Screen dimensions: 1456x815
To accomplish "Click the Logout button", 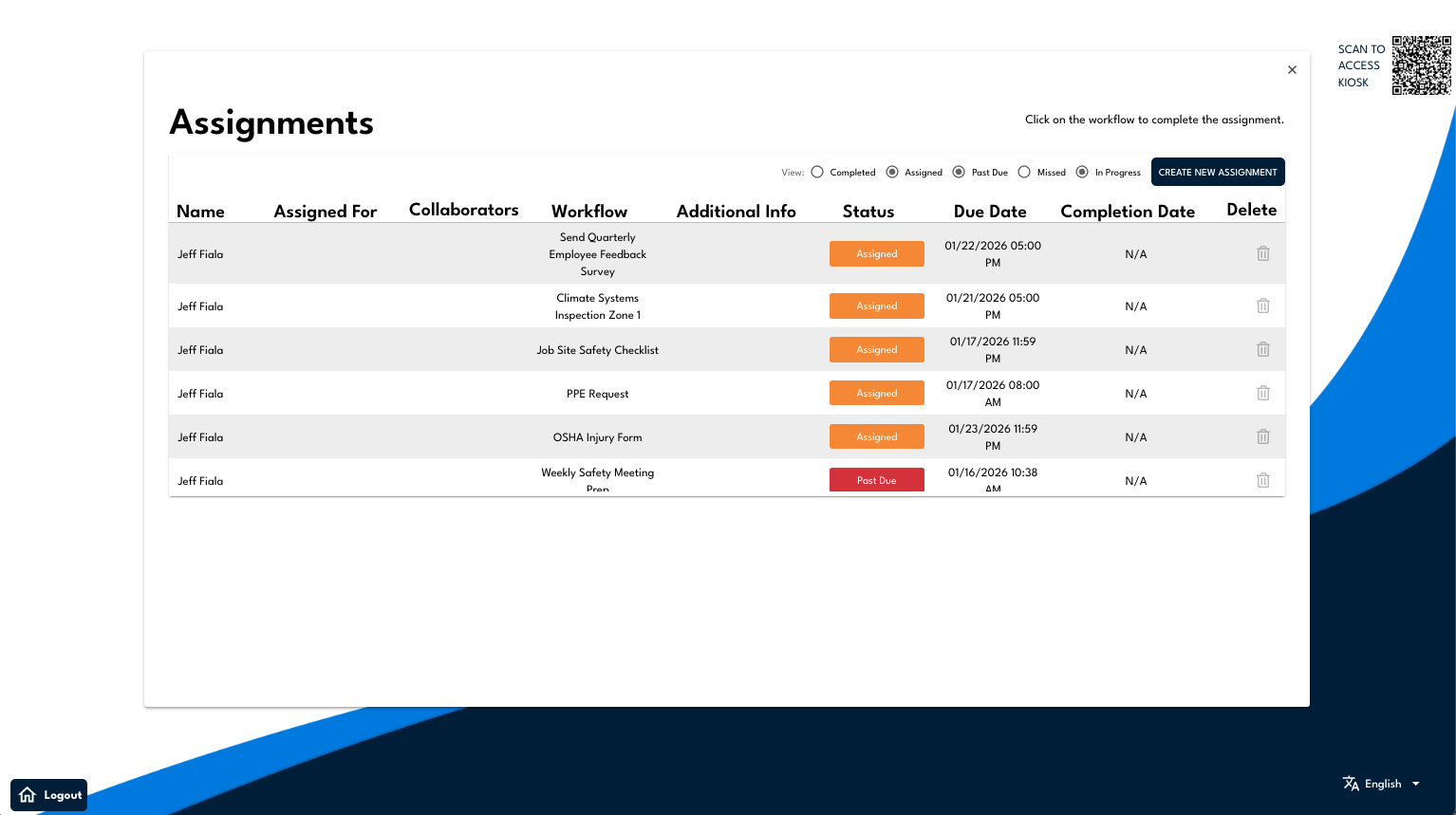I will point(49,795).
